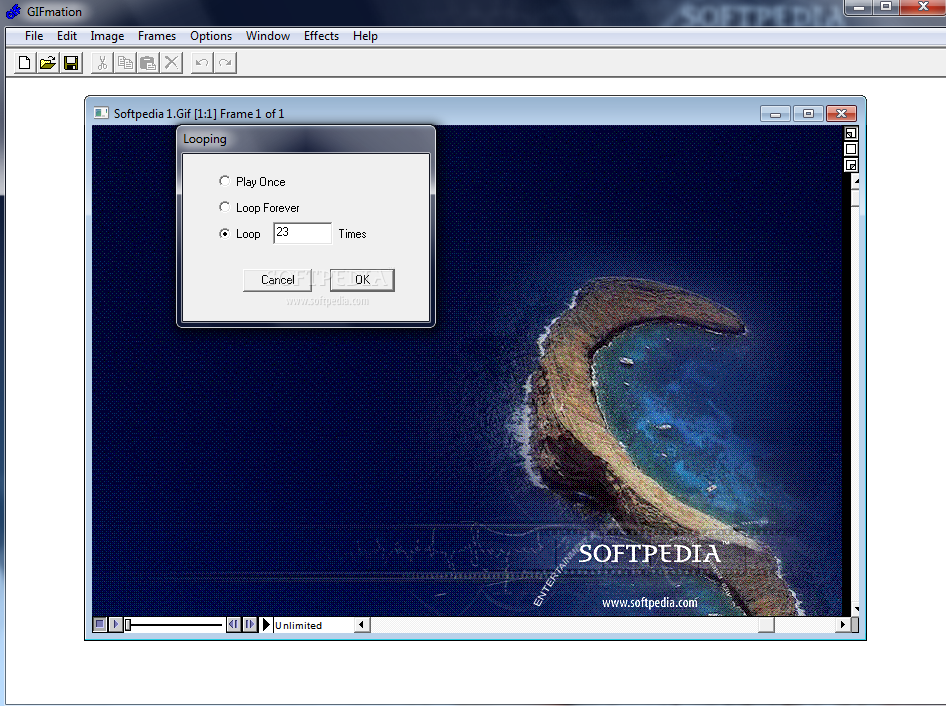The width and height of the screenshot is (946, 706).
Task: Minimize the Softpedia 1.Gif document window
Action: coord(776,113)
